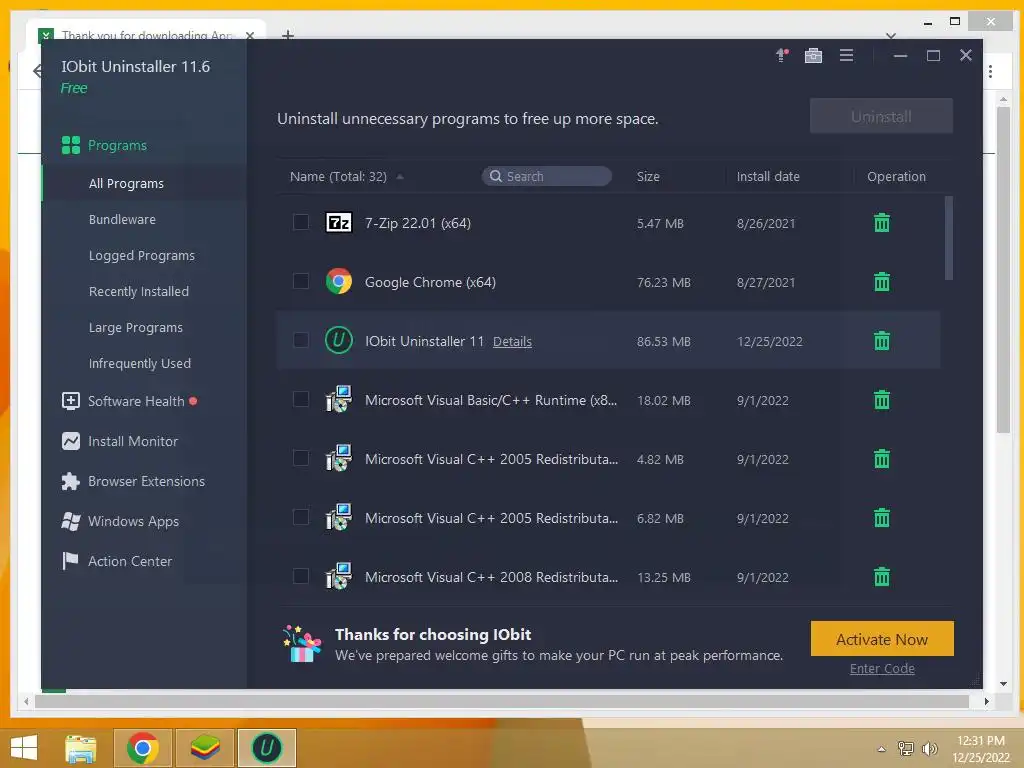Select the '7-Zip 22.01 (x64)' program name
This screenshot has width=1024, height=768.
click(x=417, y=223)
